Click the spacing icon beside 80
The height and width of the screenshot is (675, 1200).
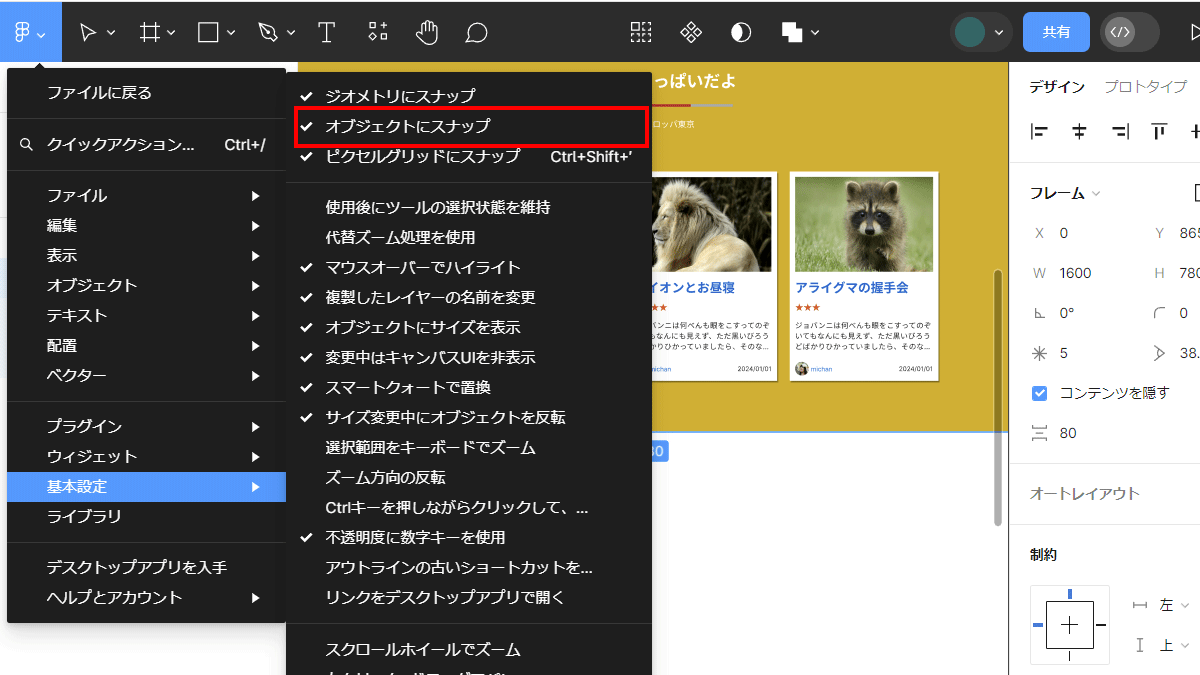coord(1039,433)
